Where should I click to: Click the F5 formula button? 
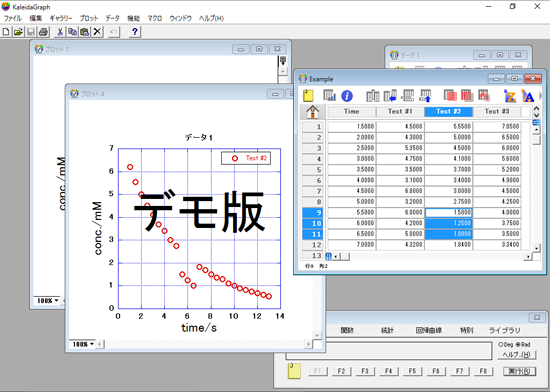click(x=412, y=371)
